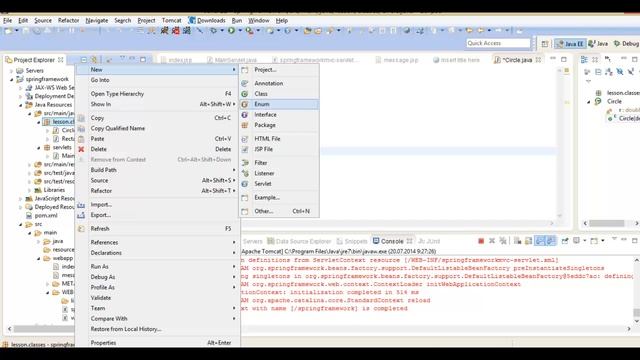
Task: Click the Import icon in context menu
Action: (x=81, y=205)
